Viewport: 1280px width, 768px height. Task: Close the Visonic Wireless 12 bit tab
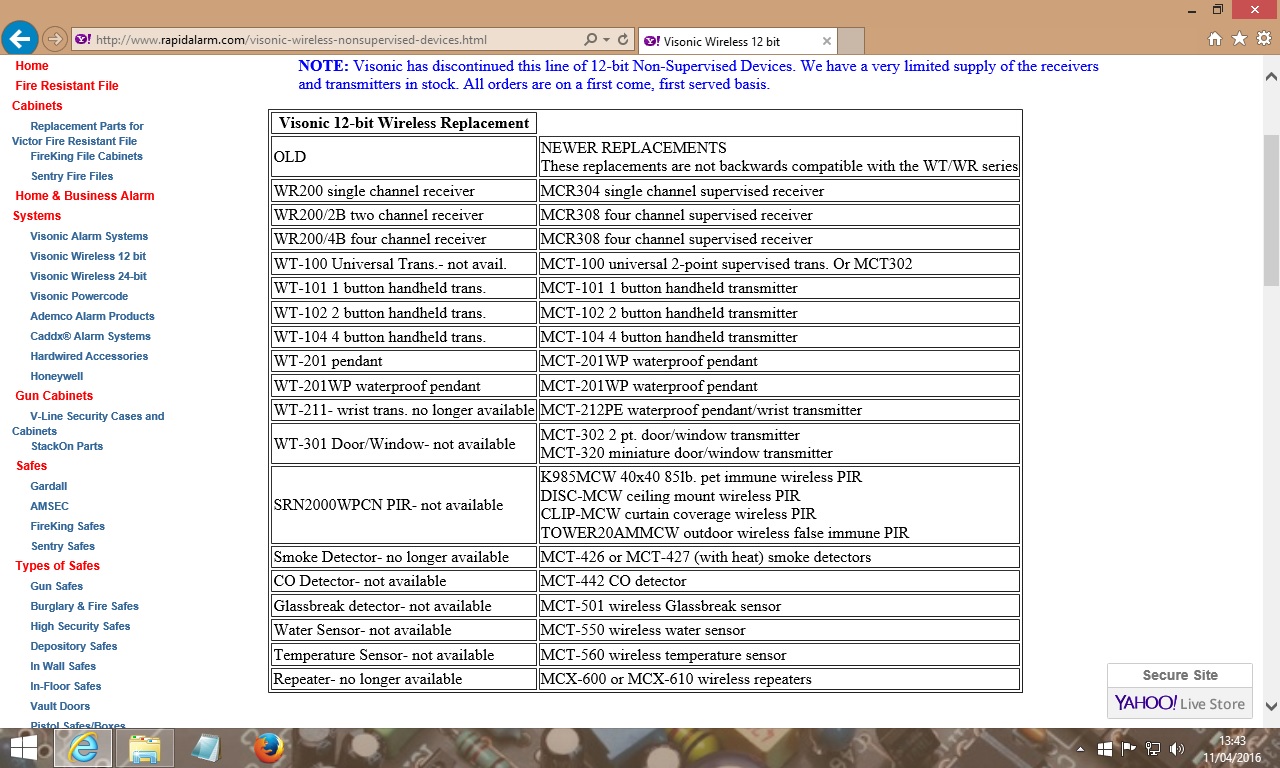tap(827, 41)
